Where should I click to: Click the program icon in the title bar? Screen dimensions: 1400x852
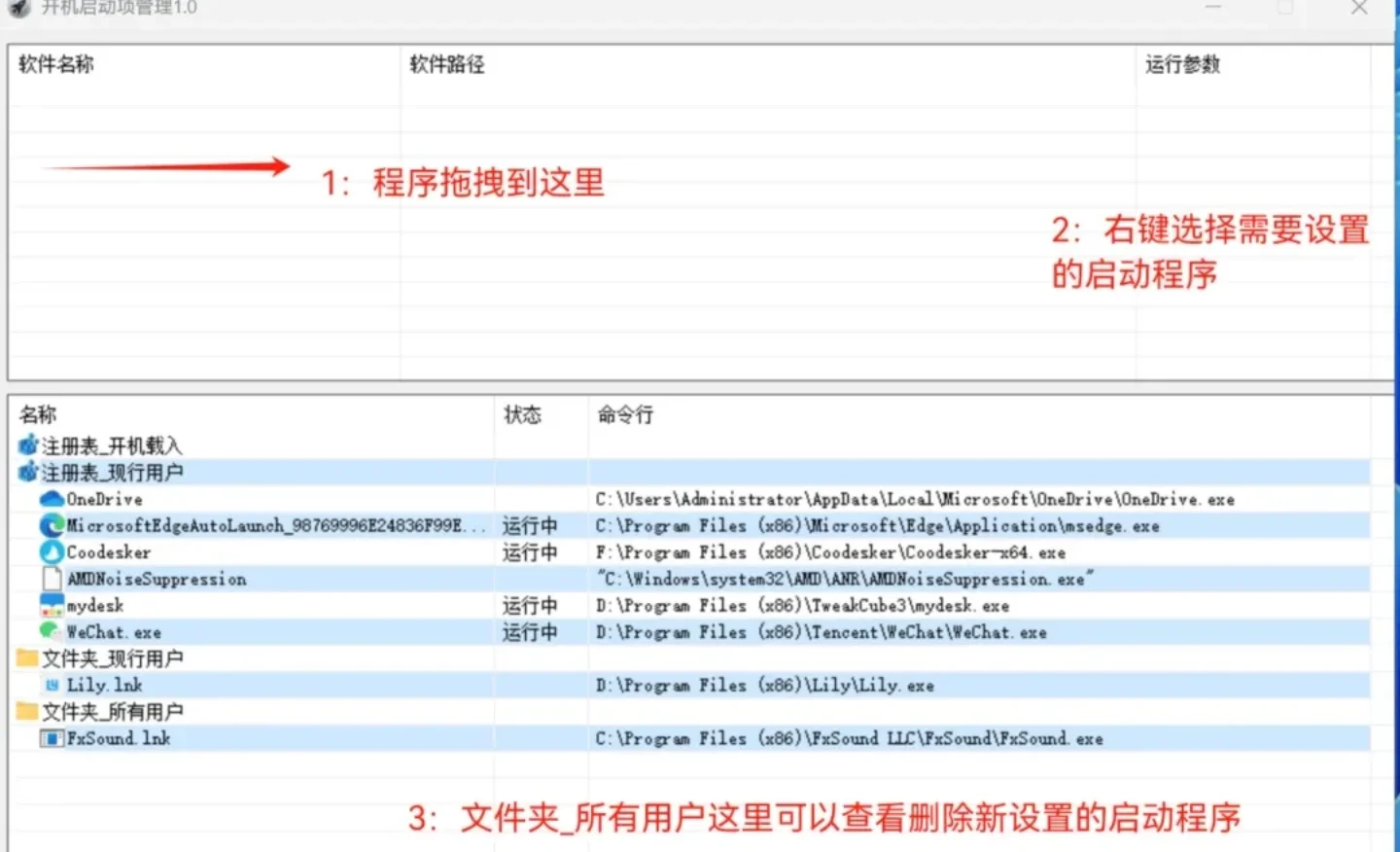click(17, 8)
